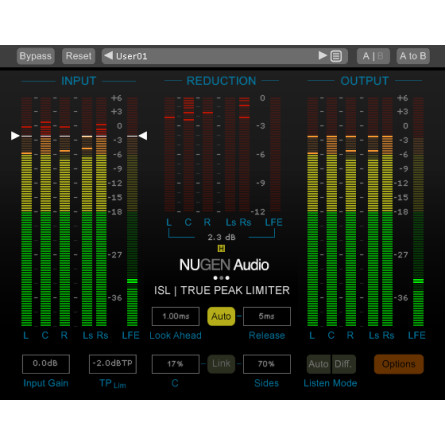The height and width of the screenshot is (446, 446).
Task: Select the next preset arrow
Action: tap(322, 55)
